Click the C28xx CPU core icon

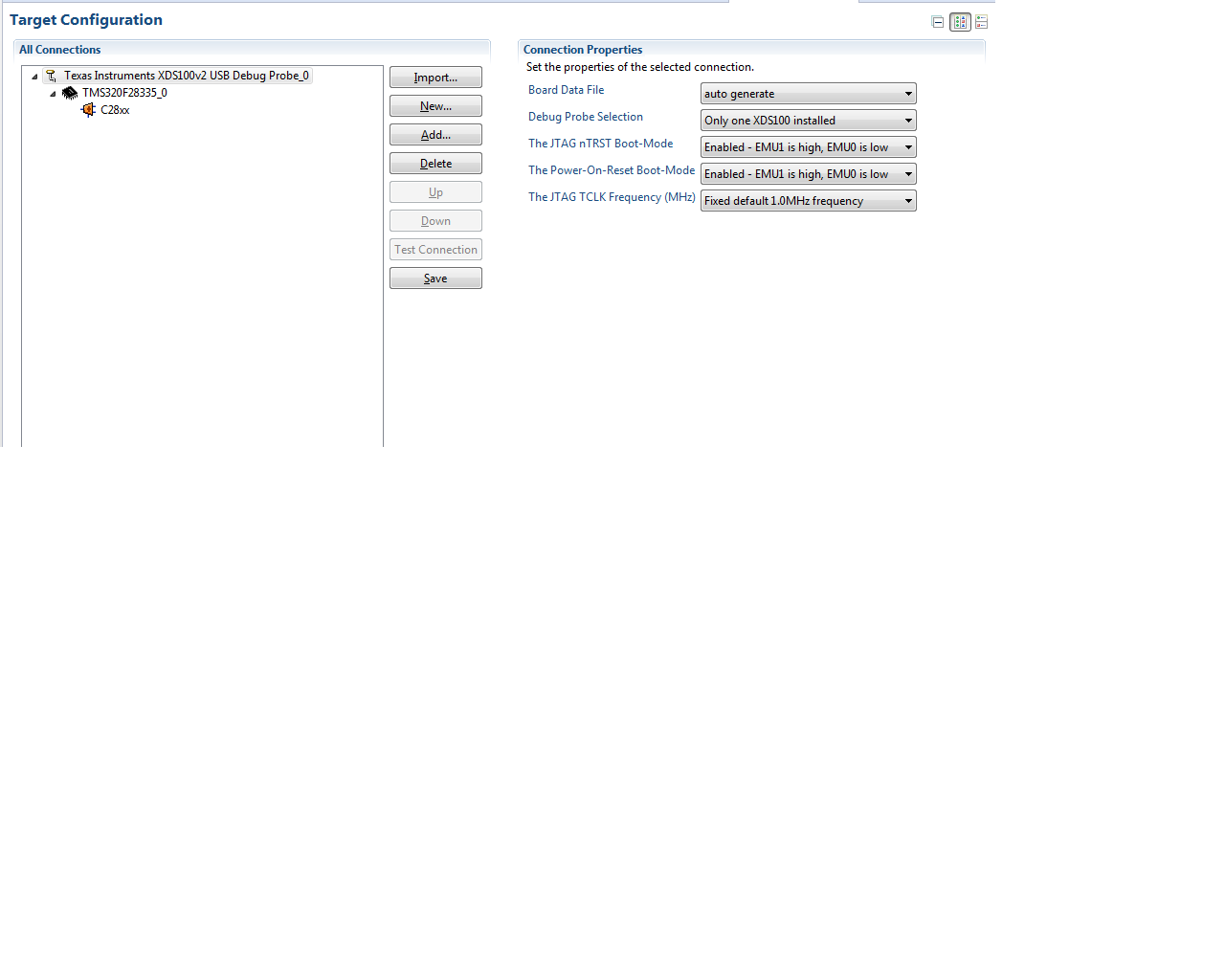[x=88, y=110]
